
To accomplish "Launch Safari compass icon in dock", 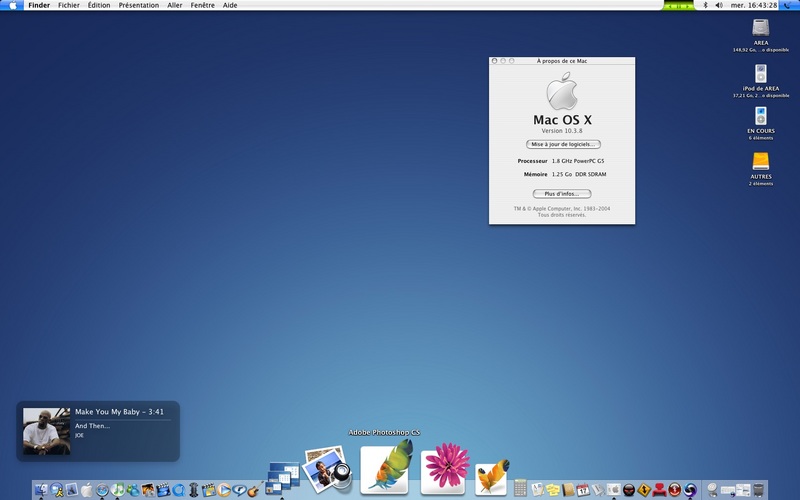I will (102, 490).
